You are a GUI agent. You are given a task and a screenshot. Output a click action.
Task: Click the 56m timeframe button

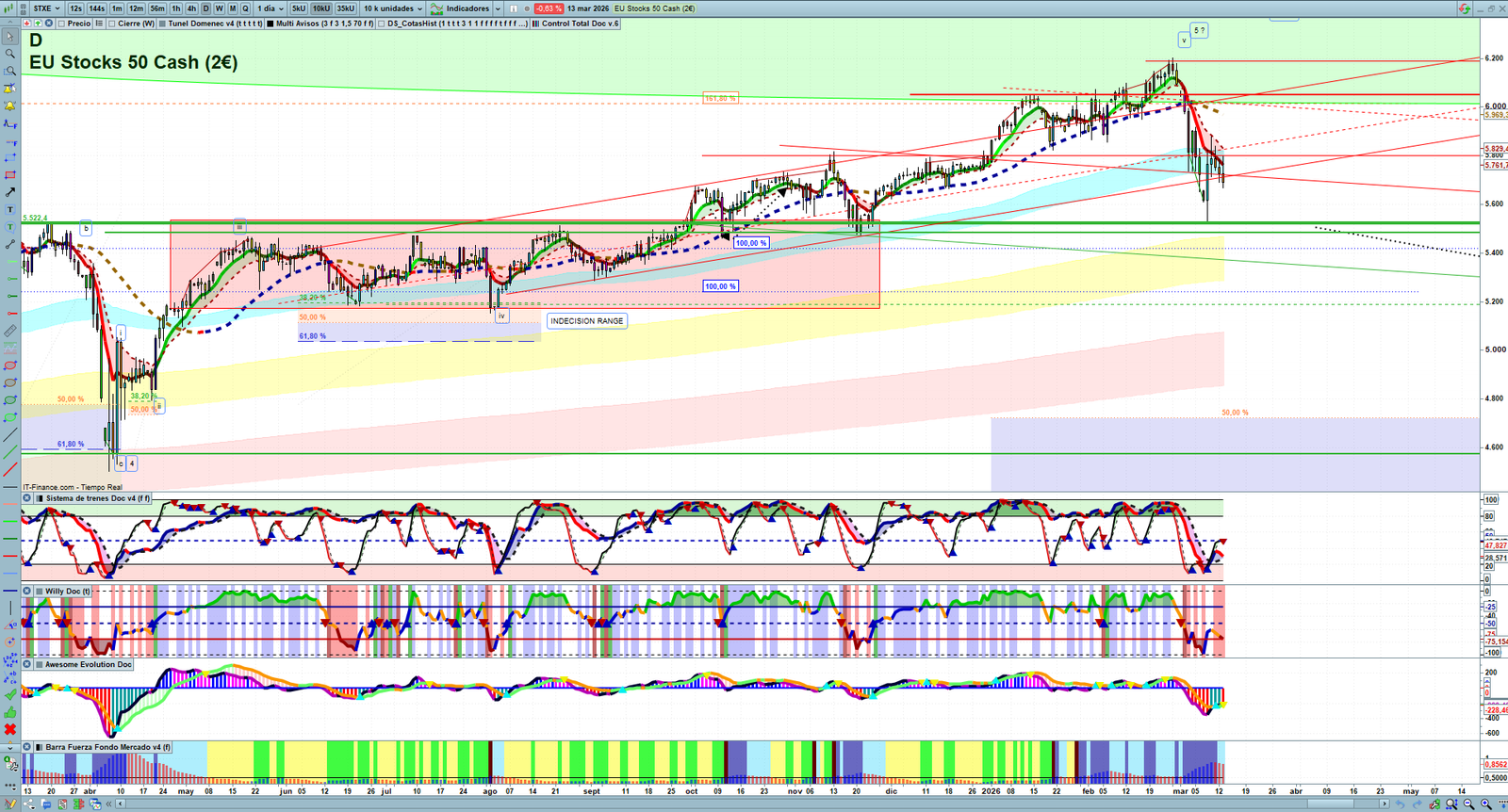(x=157, y=8)
